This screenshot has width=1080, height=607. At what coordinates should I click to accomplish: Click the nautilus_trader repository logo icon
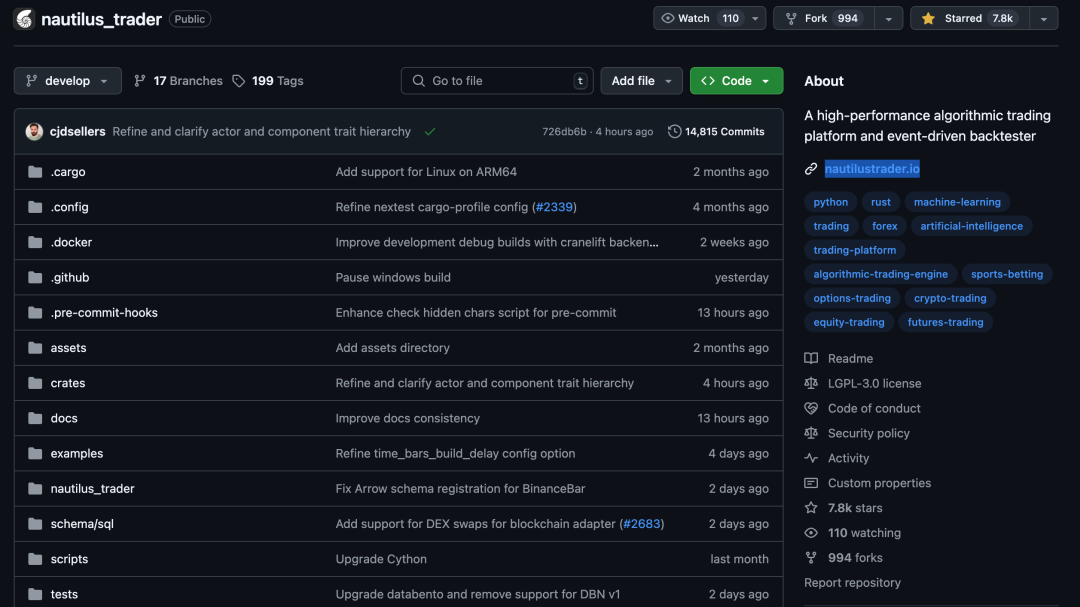tap(24, 19)
